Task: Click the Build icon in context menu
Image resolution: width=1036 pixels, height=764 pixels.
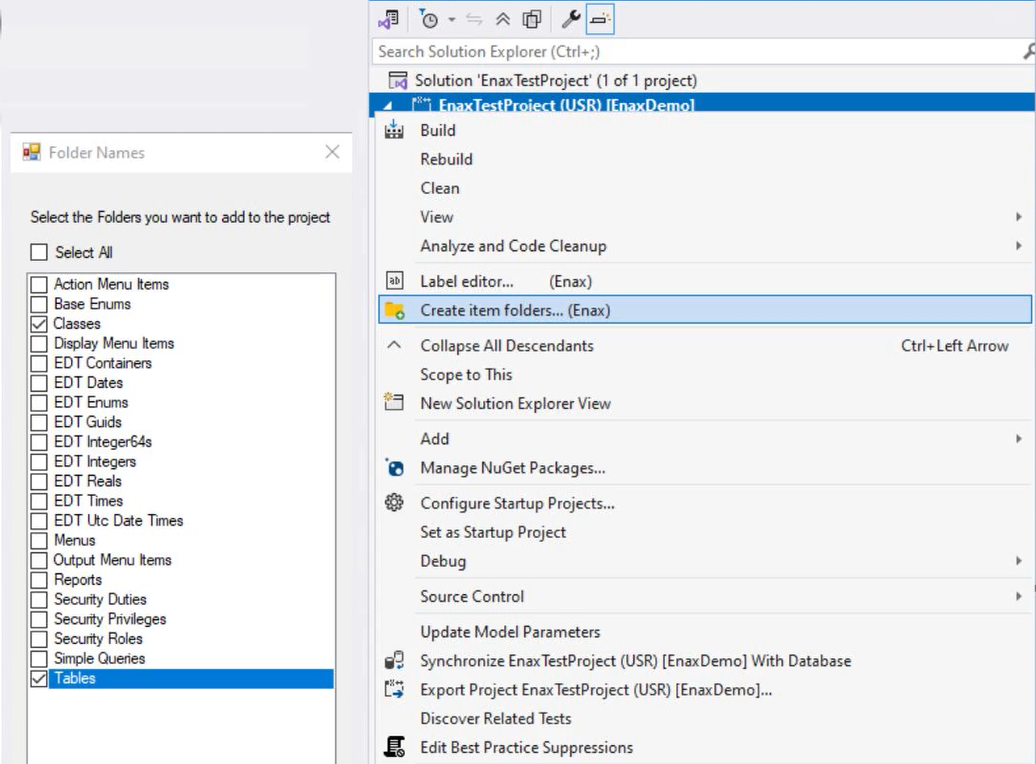Action: click(394, 130)
